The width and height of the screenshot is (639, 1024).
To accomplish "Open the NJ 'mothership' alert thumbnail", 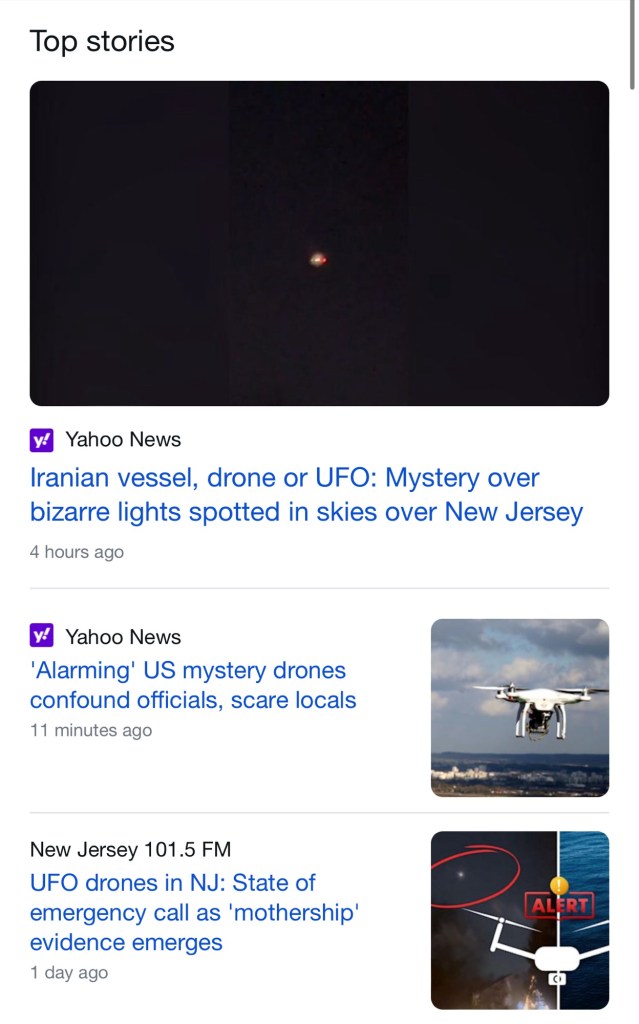I will click(519, 920).
